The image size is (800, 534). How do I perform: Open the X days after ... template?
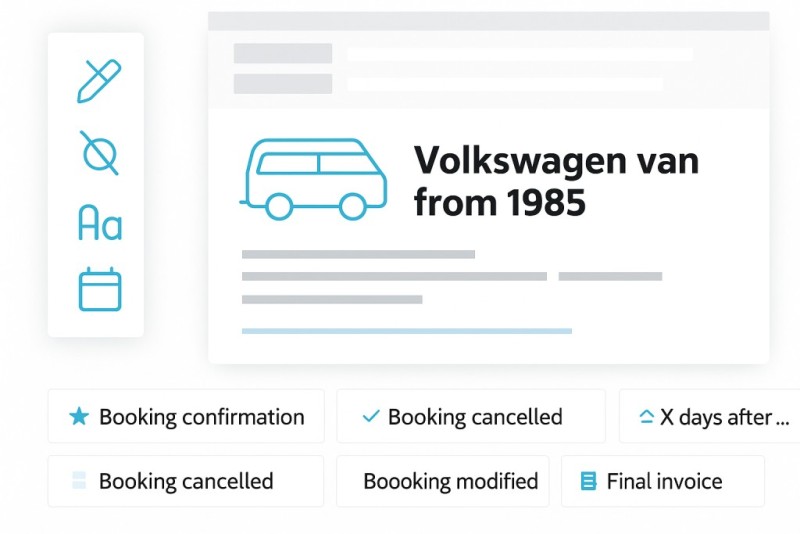[724, 417]
